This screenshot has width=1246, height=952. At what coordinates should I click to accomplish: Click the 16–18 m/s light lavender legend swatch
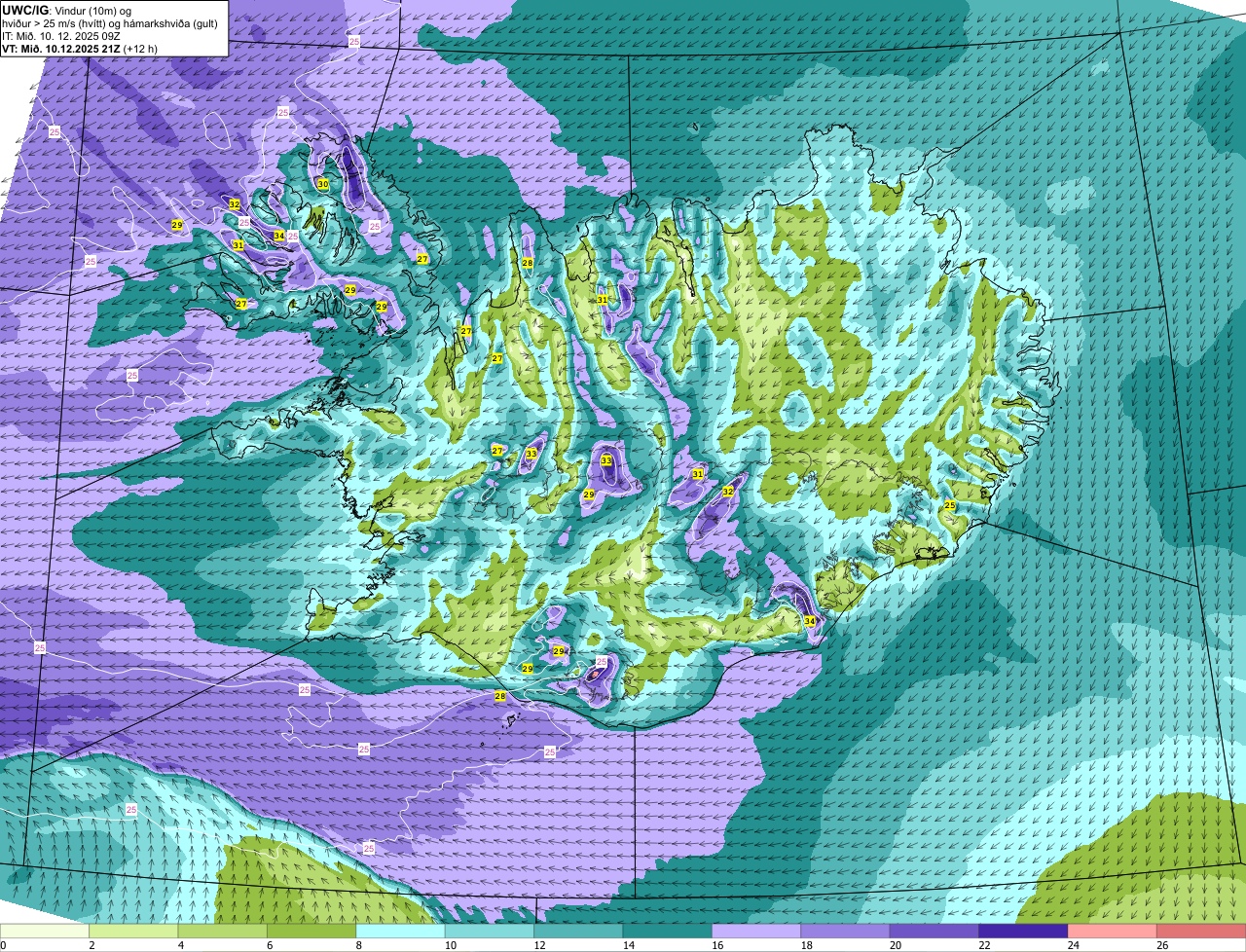pyautogui.click(x=756, y=932)
